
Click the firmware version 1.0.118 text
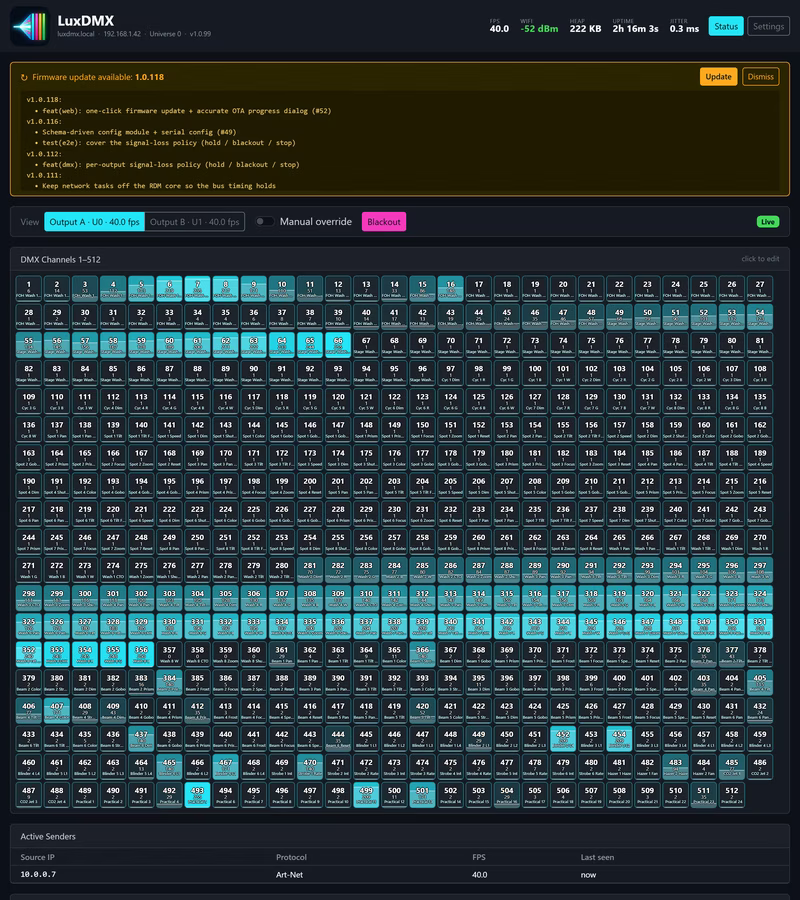click(x=149, y=77)
